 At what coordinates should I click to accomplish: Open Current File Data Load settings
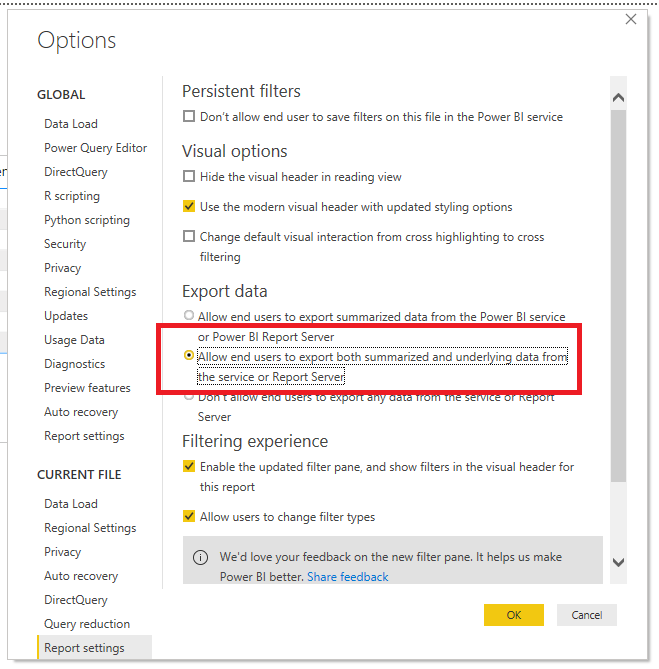(x=71, y=504)
